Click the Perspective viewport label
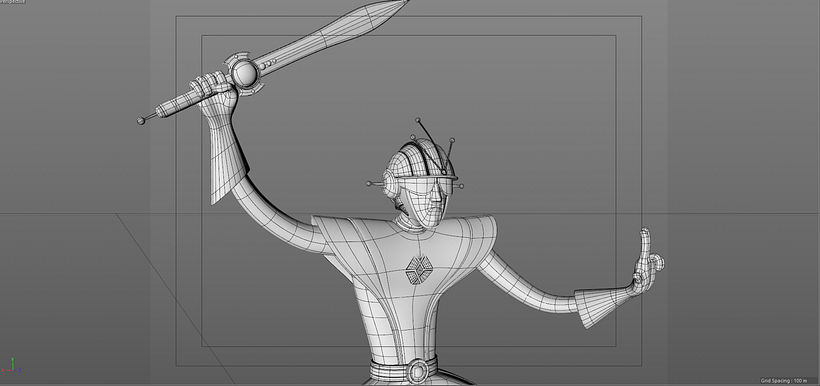Screen dimensions: 820x386 point(12,2)
